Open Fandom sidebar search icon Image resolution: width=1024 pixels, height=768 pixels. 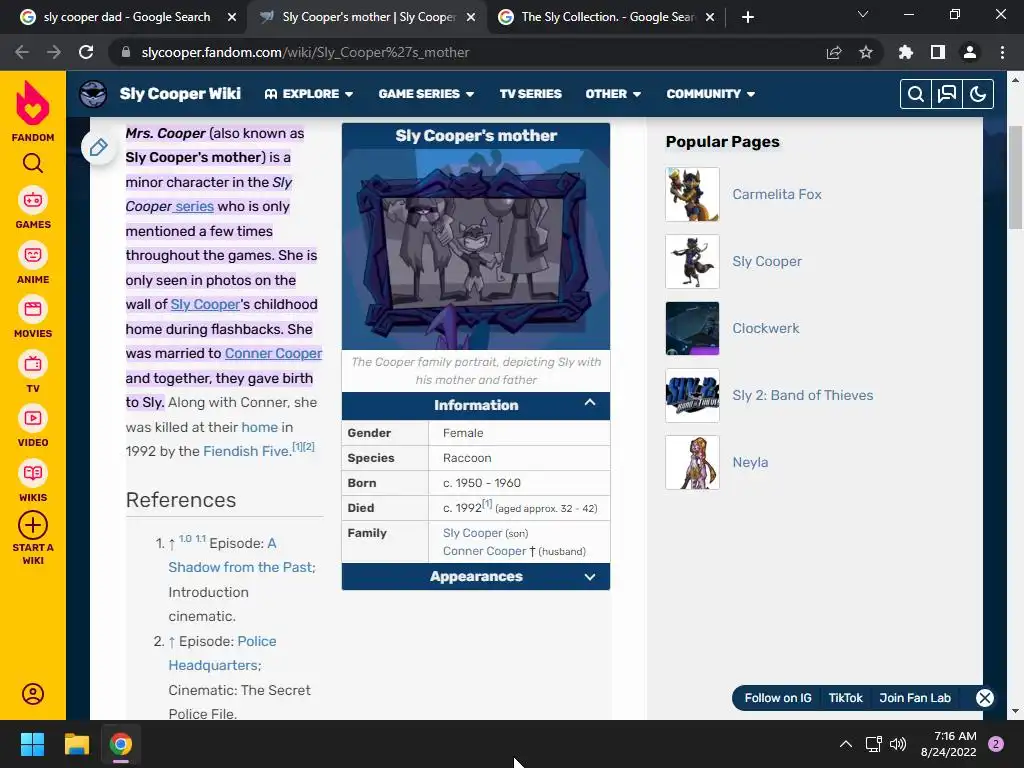pos(33,163)
